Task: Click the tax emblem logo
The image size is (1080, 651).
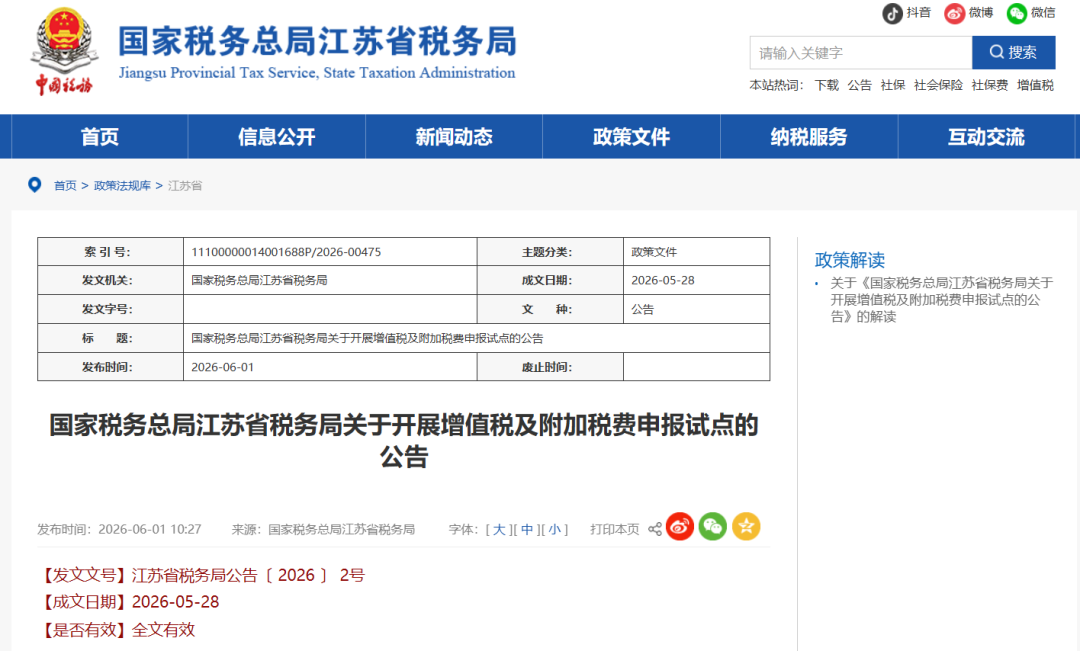Action: (x=64, y=50)
